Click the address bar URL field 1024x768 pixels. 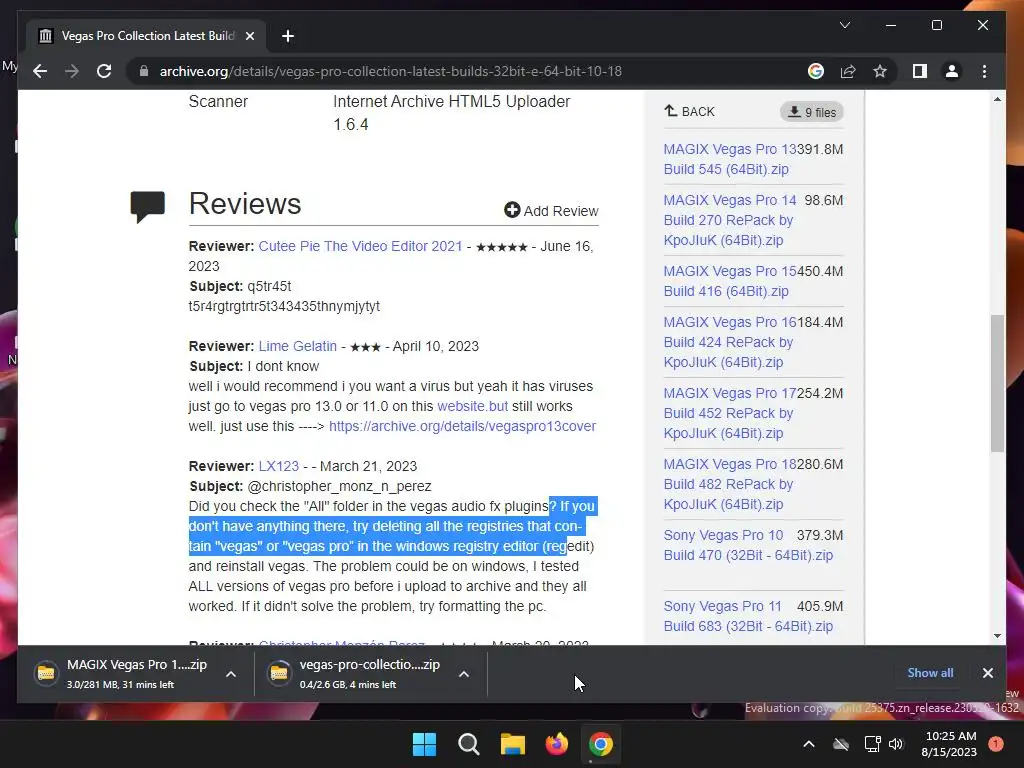coord(391,71)
